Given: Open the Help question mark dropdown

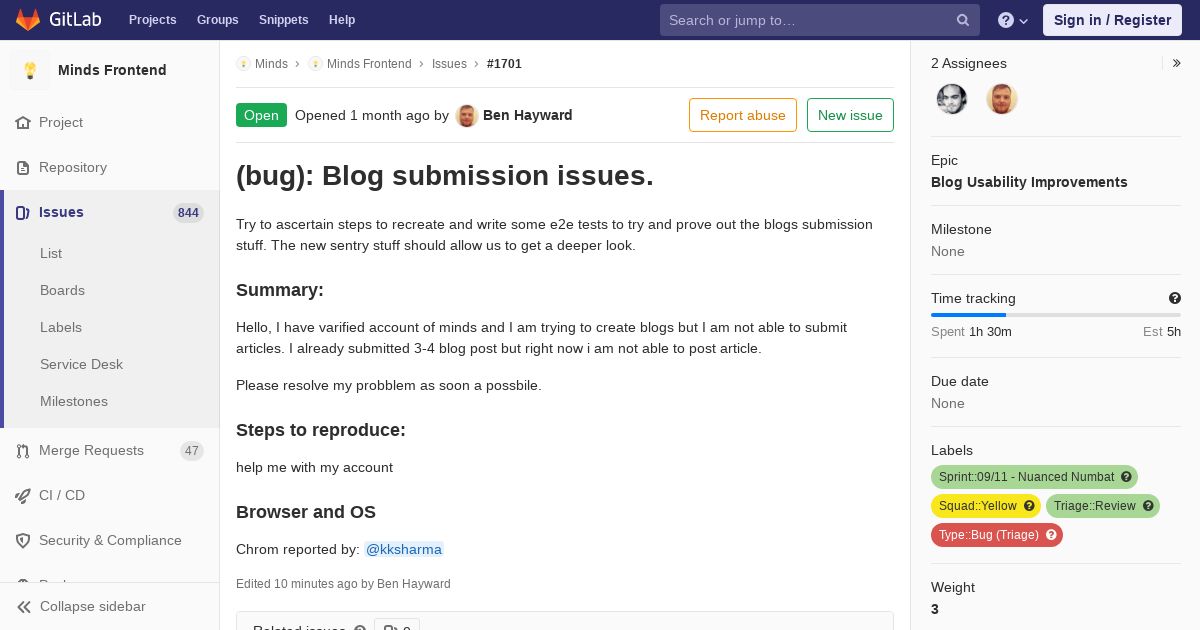Looking at the screenshot, I should 1013,20.
